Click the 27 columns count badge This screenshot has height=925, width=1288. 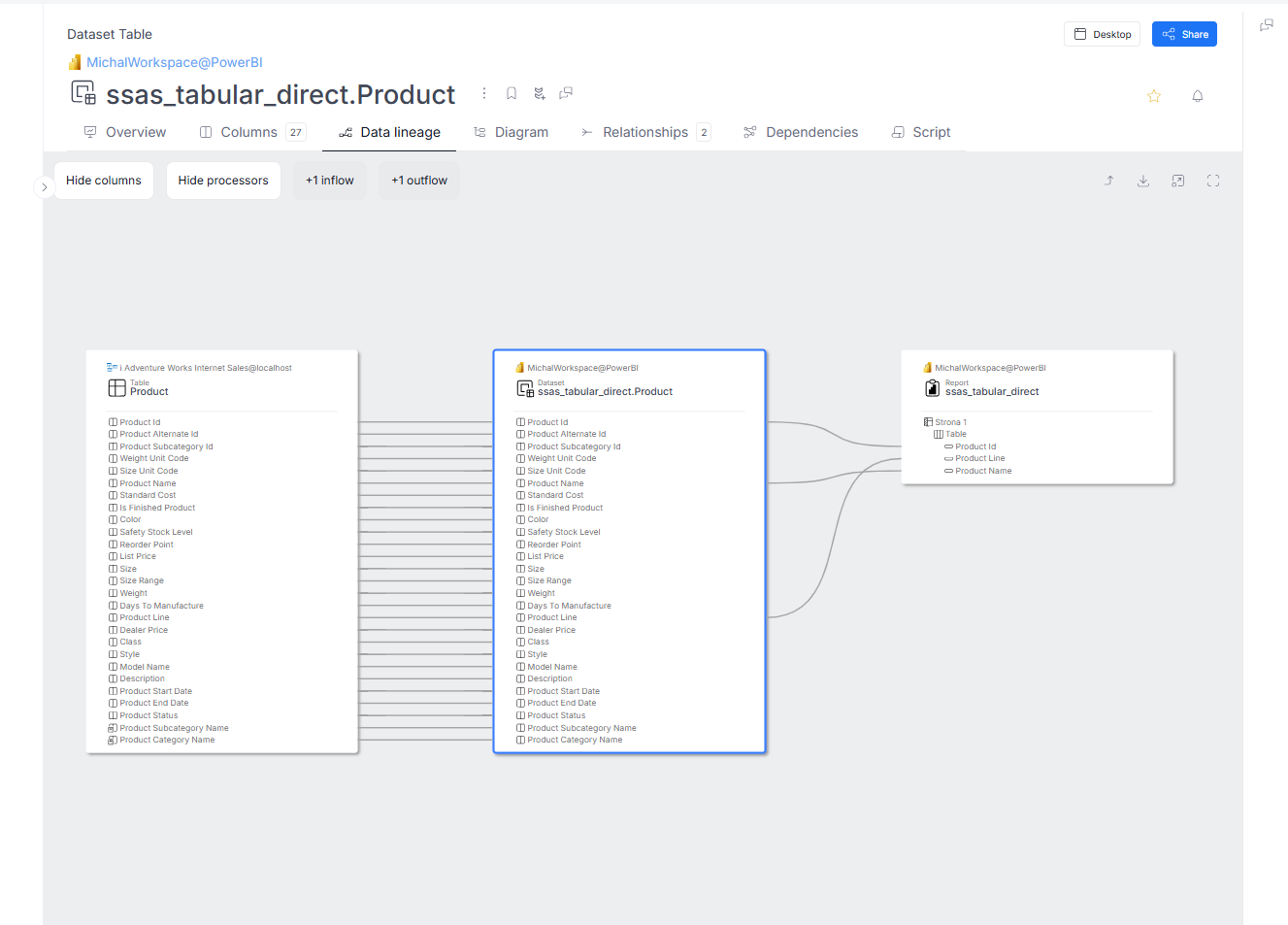pos(296,132)
